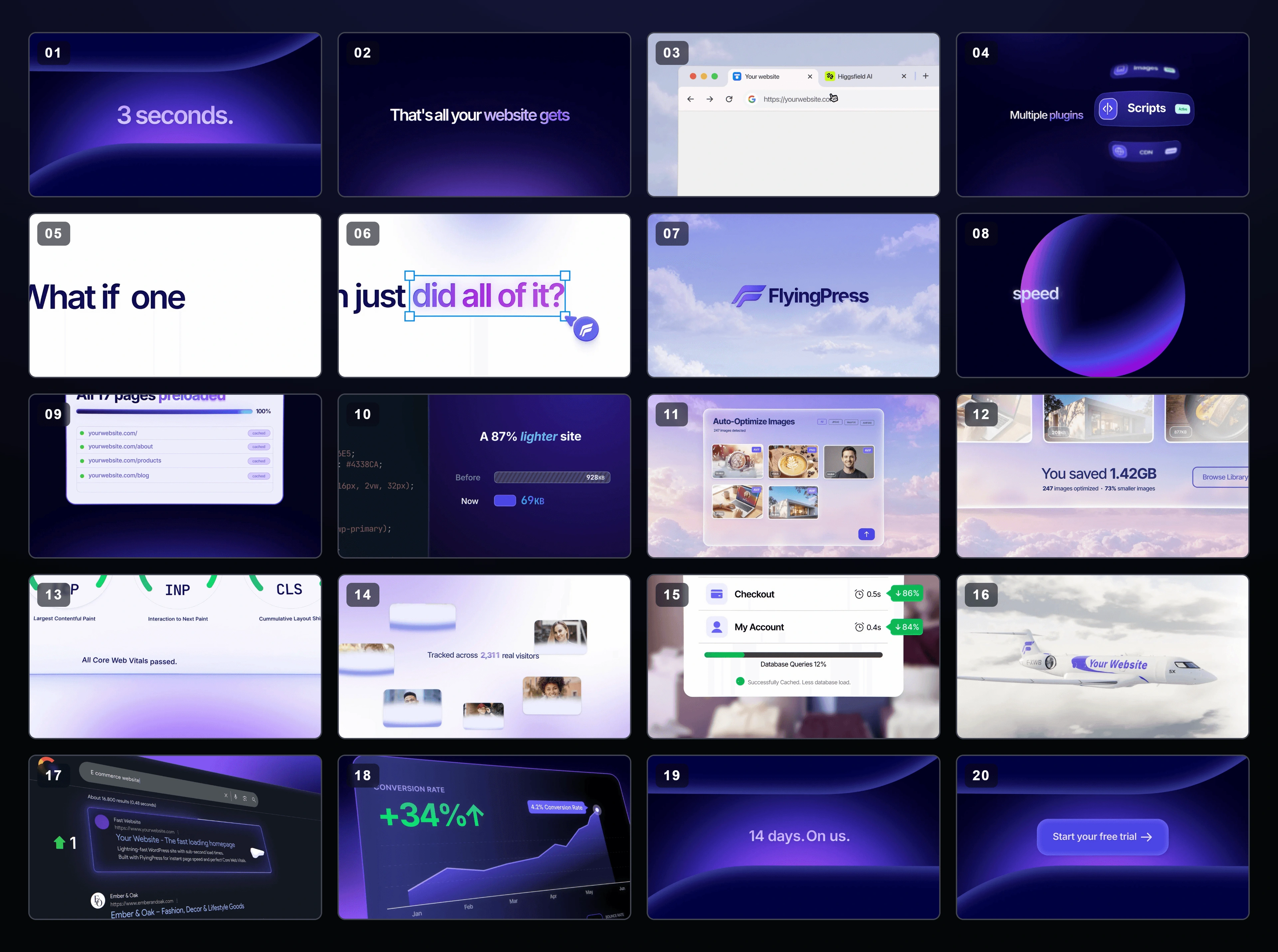
Task: Click the 'Checkout' row label
Action: pyautogui.click(x=754, y=594)
